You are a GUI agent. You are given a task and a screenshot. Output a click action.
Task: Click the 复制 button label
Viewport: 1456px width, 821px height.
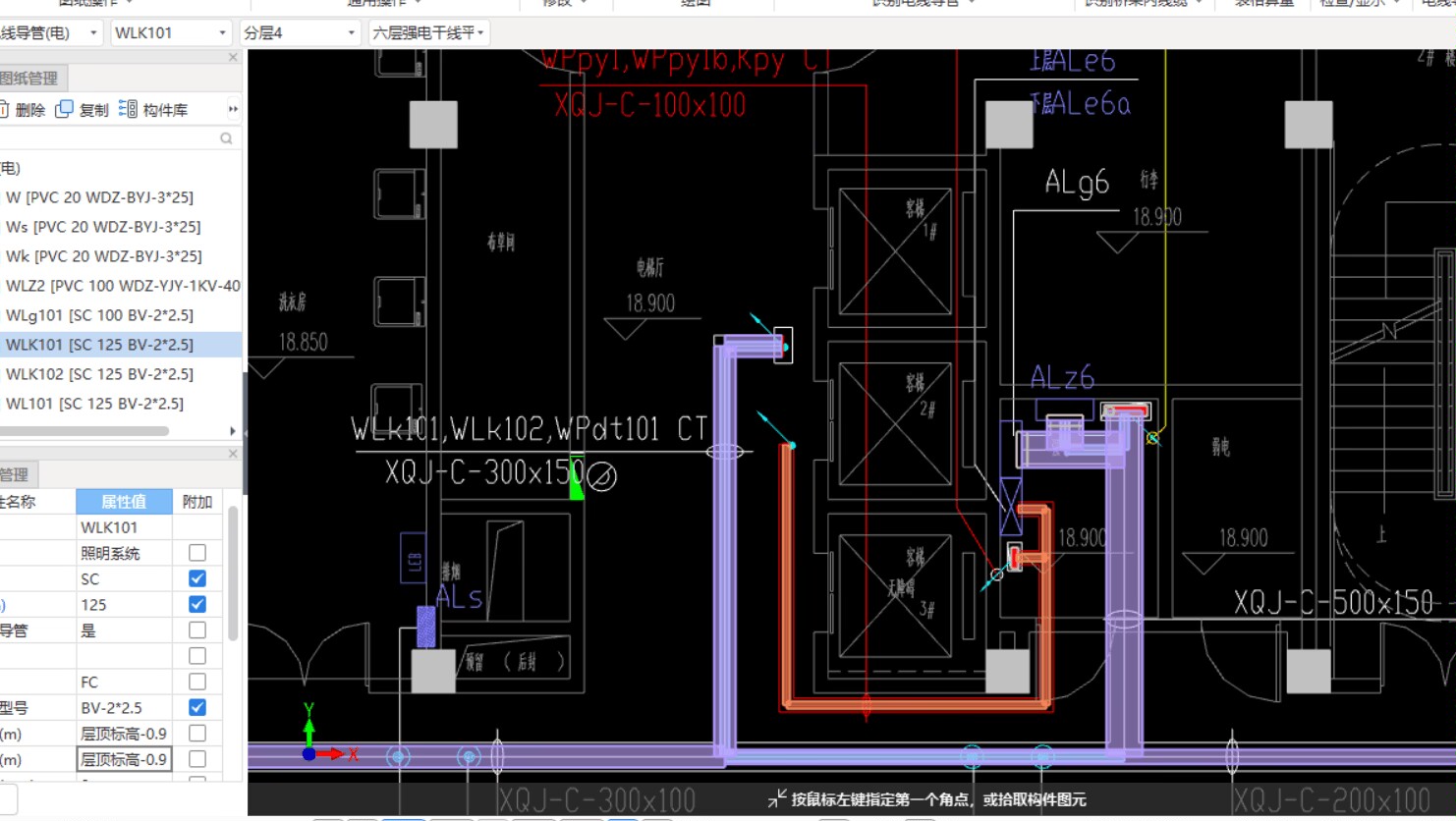[x=94, y=110]
